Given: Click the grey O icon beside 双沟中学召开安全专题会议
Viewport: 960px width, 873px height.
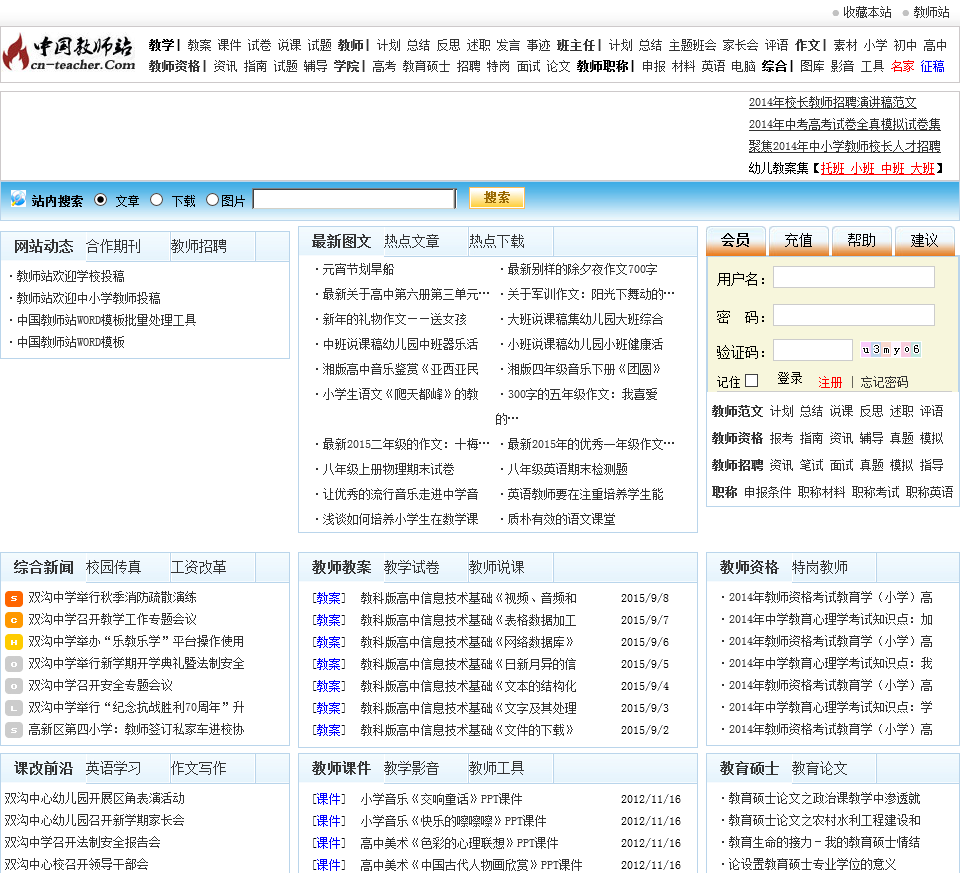Looking at the screenshot, I should (x=13, y=686).
